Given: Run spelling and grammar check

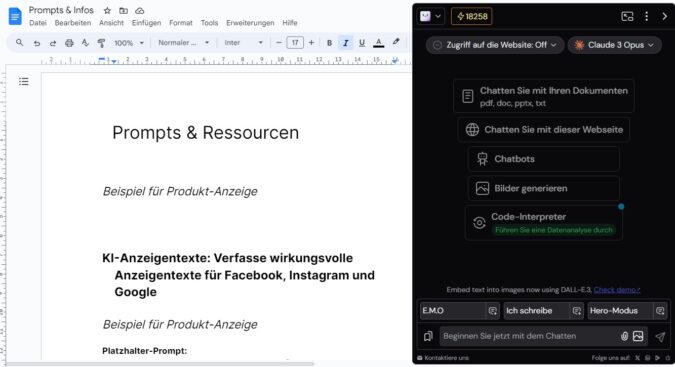Looking at the screenshot, I should coord(85,43).
